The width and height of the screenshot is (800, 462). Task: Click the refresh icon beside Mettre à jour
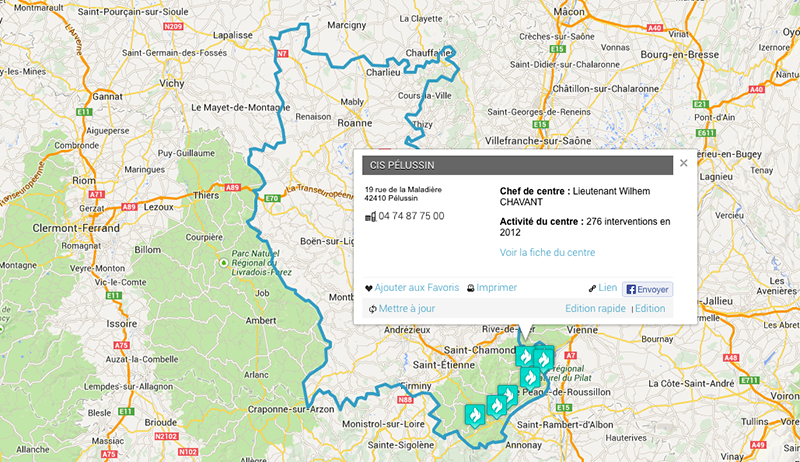click(x=372, y=309)
